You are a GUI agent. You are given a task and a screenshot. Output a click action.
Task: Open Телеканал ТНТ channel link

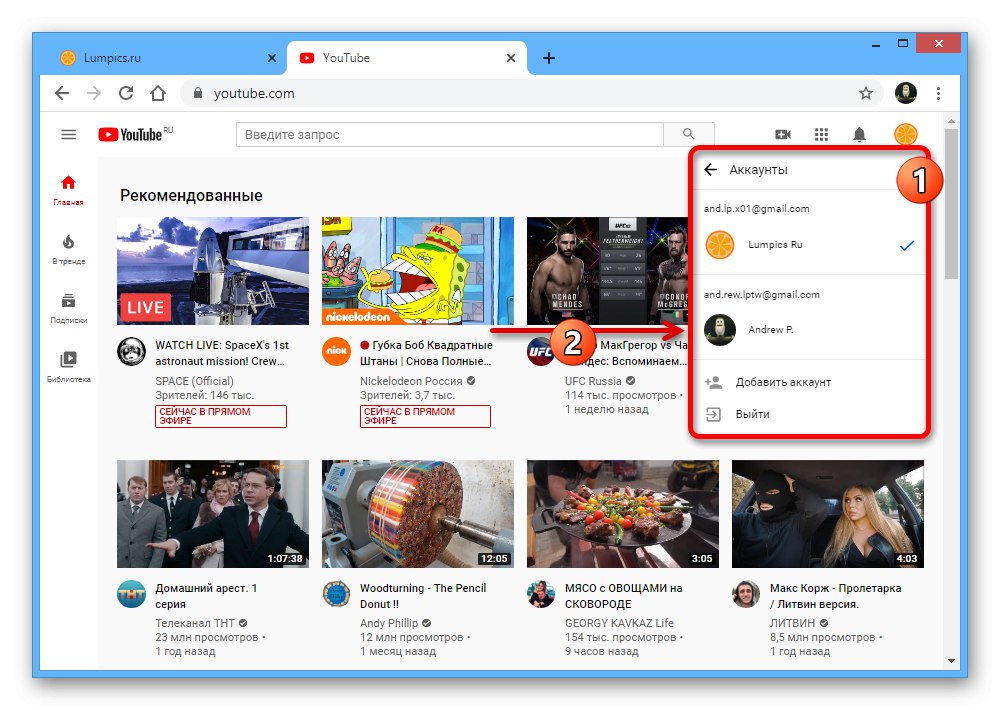[195, 623]
